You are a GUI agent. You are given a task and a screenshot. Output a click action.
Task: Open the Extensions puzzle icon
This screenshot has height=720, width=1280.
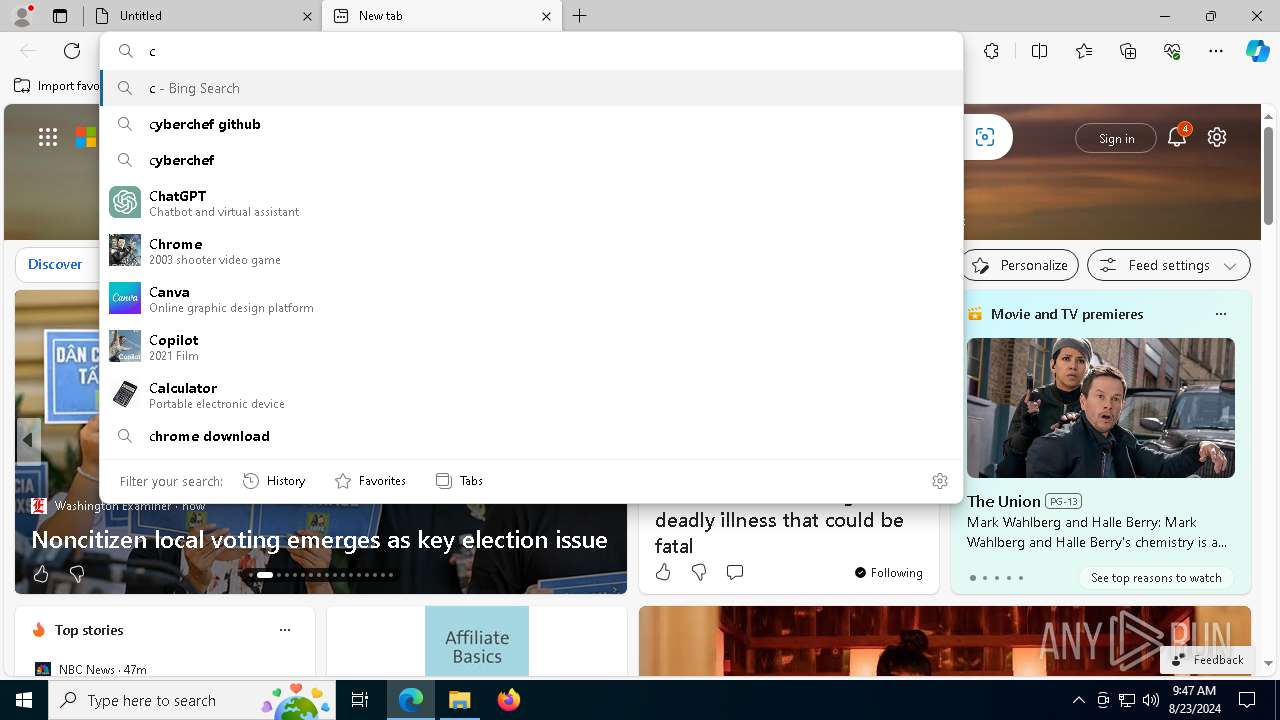pos(991,51)
